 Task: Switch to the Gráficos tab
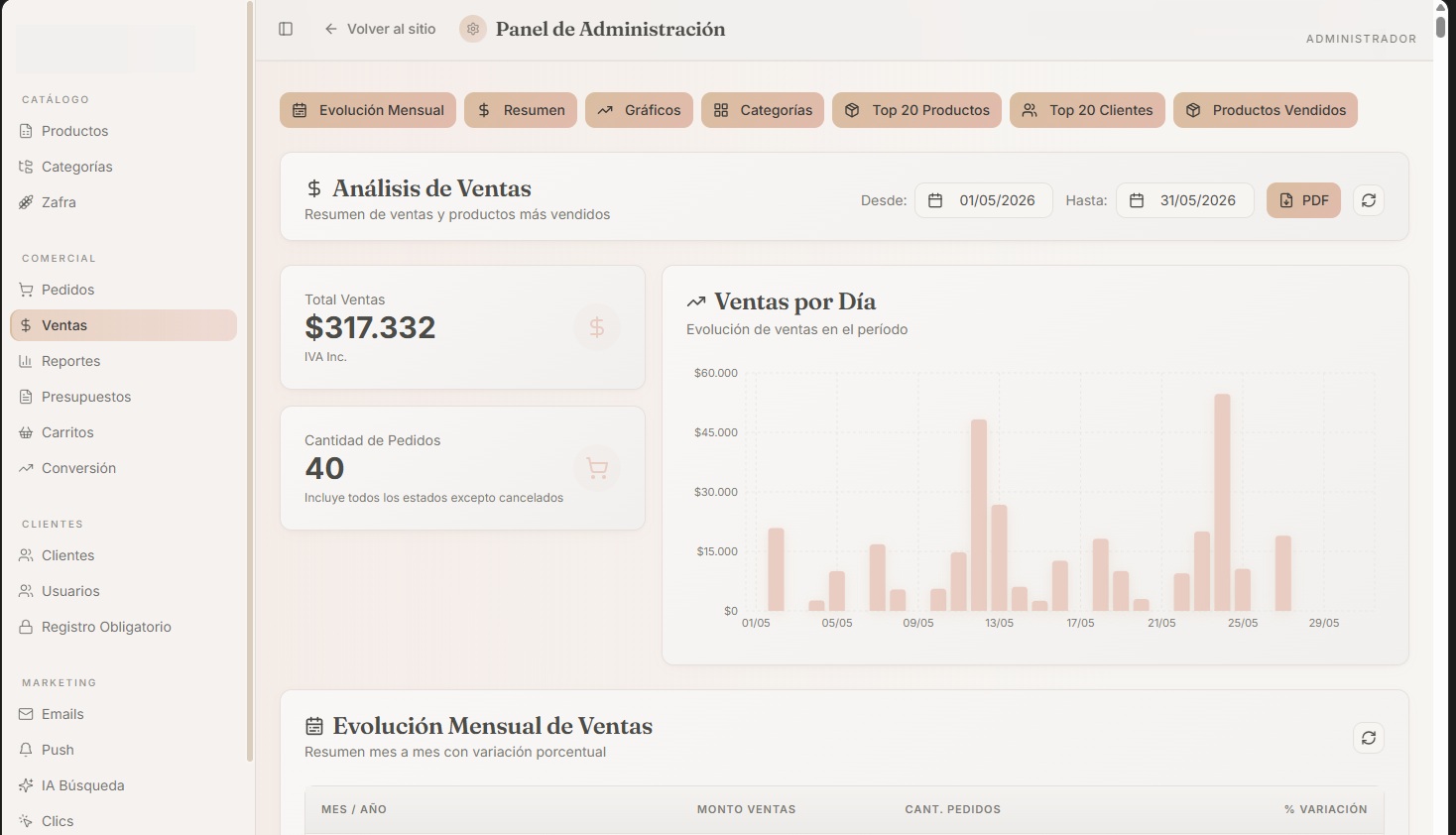[639, 110]
